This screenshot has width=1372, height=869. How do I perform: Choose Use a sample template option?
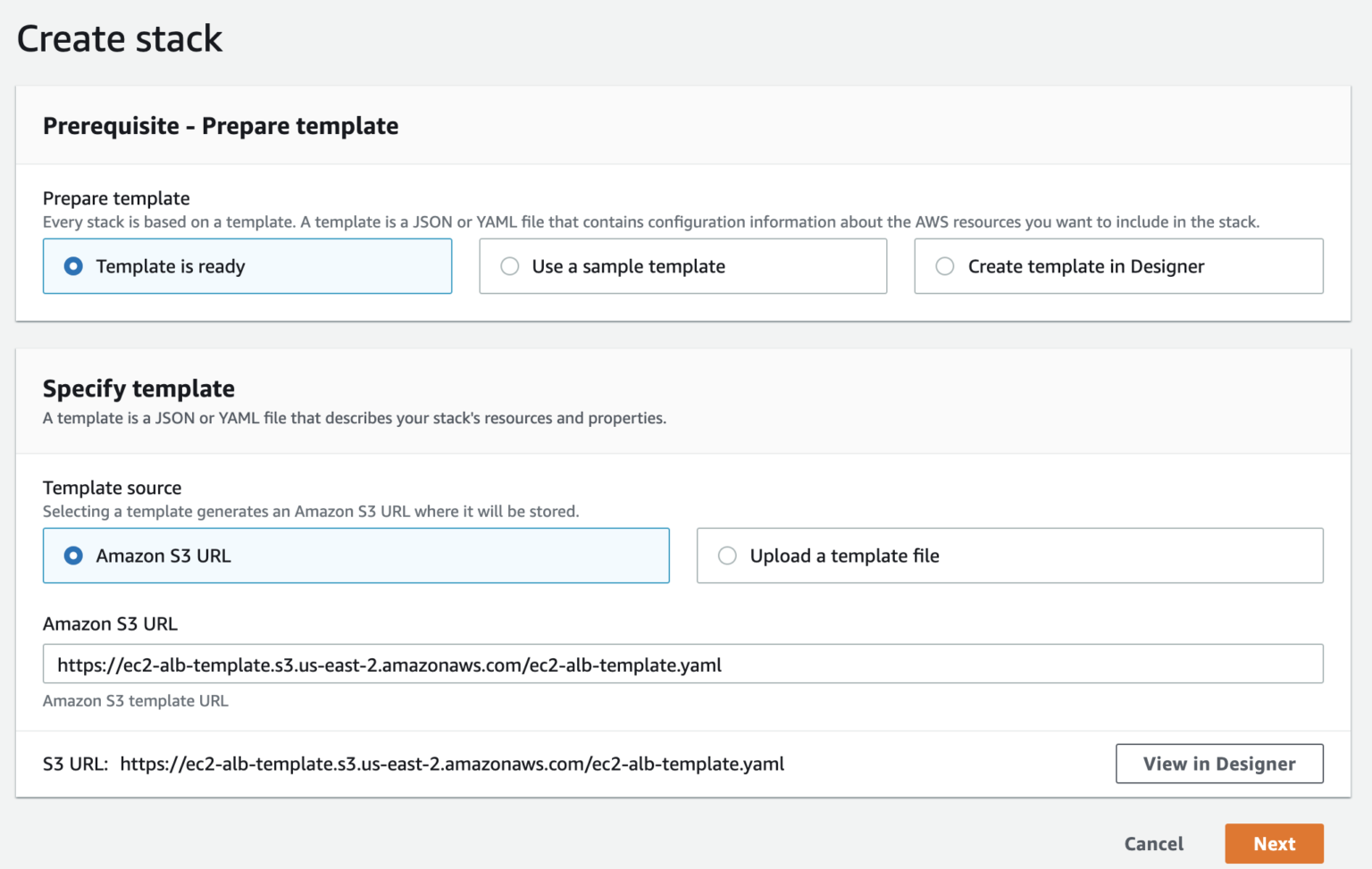coord(509,266)
